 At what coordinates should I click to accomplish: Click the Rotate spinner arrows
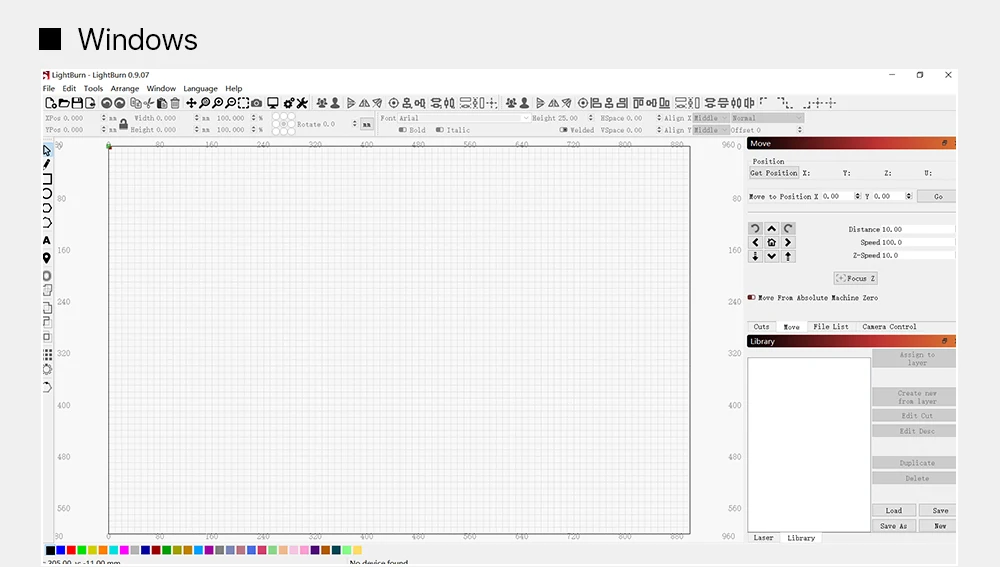pos(355,124)
